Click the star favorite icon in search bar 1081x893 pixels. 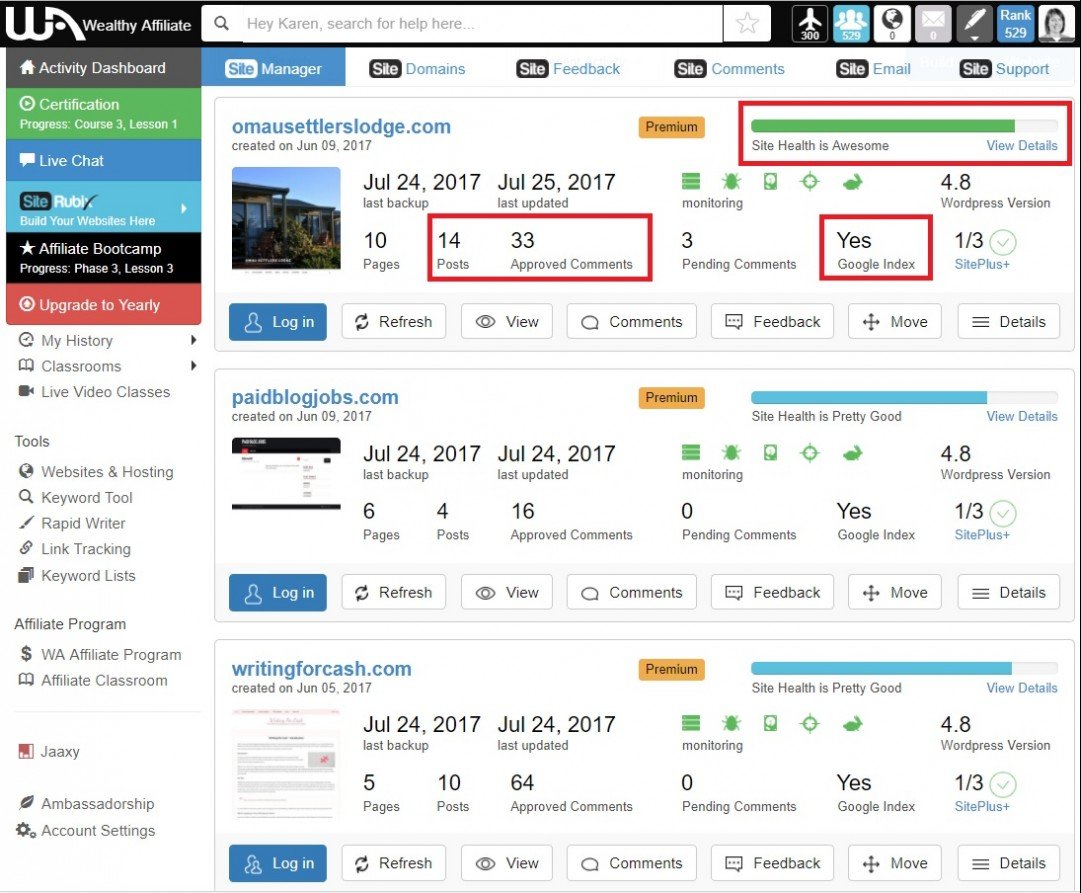click(747, 23)
